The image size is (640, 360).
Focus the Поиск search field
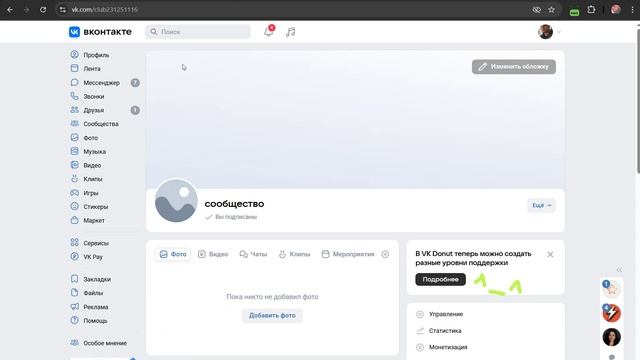point(198,32)
